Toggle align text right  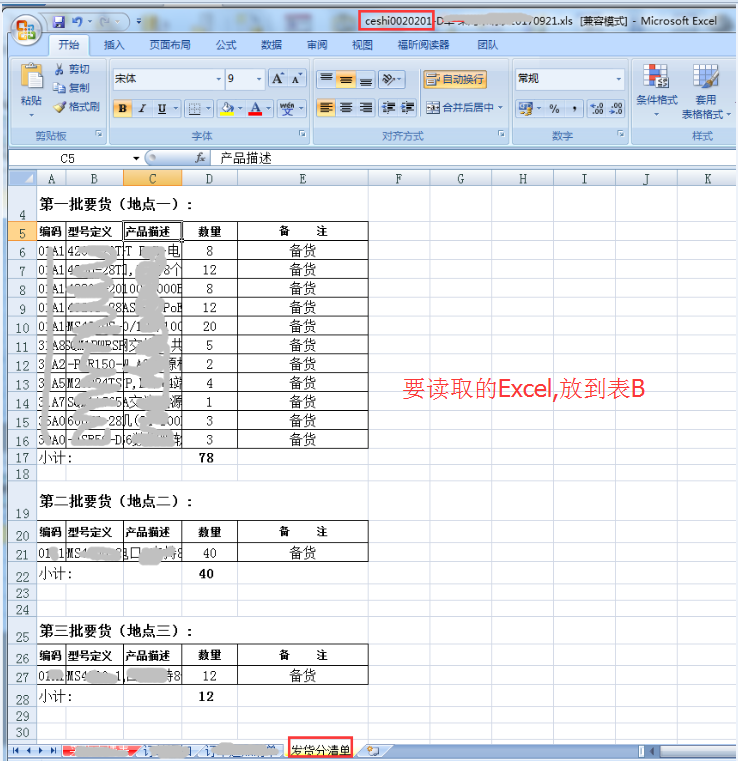tap(366, 108)
